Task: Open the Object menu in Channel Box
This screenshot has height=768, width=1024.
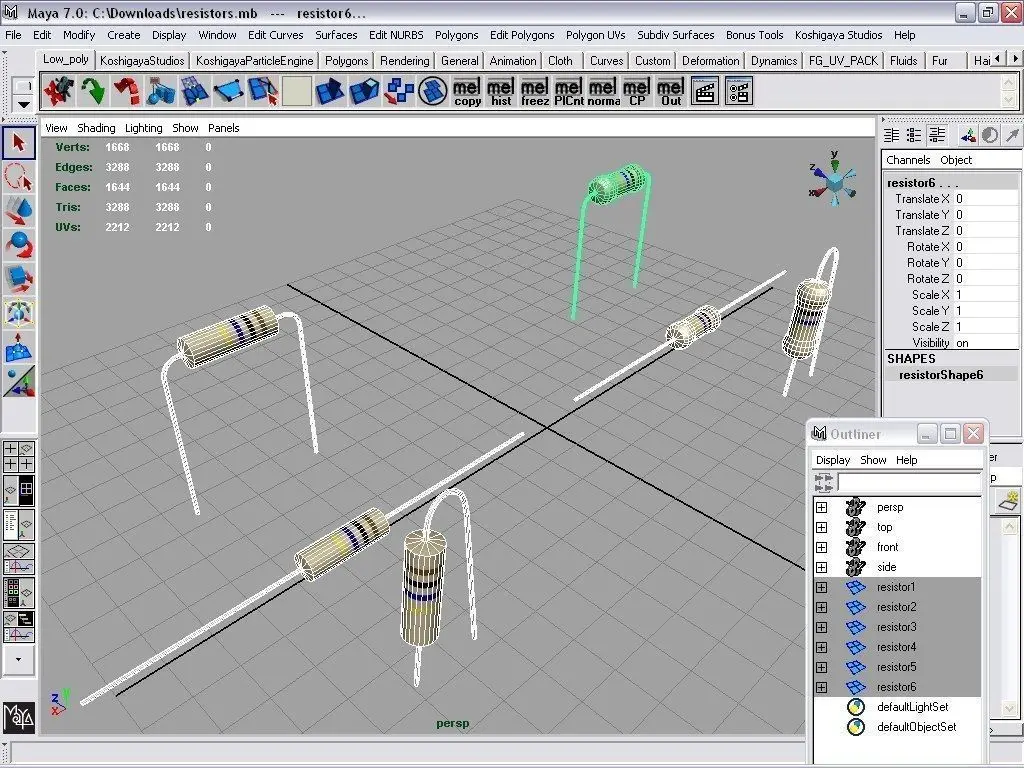Action: [x=955, y=160]
